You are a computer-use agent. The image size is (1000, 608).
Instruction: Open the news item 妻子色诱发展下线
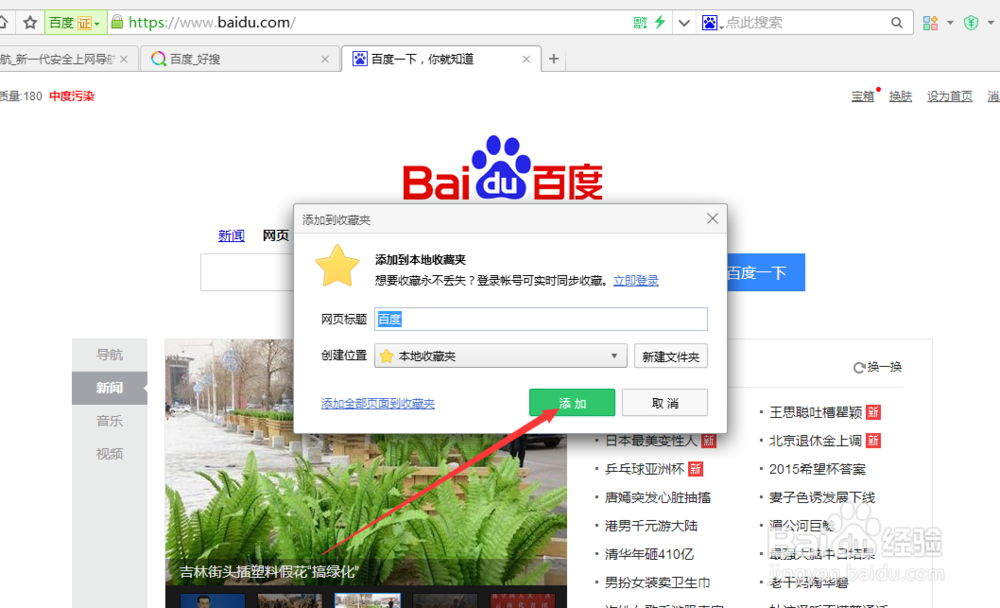822,498
